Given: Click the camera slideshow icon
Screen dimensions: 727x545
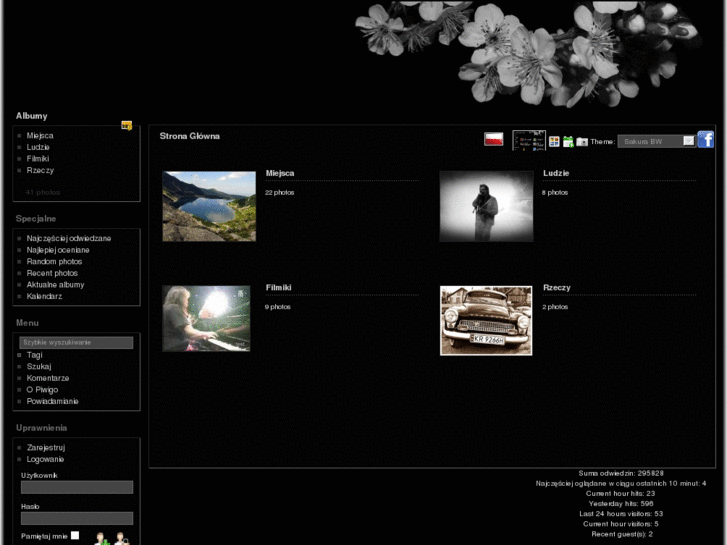Looking at the screenshot, I should 582,141.
